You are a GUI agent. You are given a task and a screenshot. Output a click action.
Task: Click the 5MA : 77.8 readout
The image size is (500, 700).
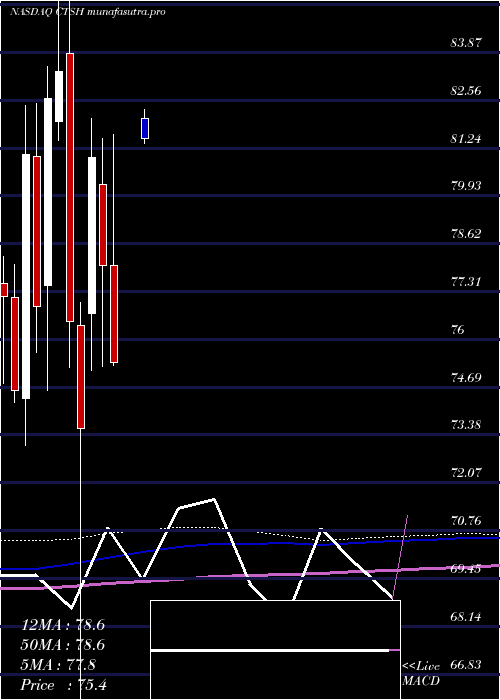coord(58,665)
